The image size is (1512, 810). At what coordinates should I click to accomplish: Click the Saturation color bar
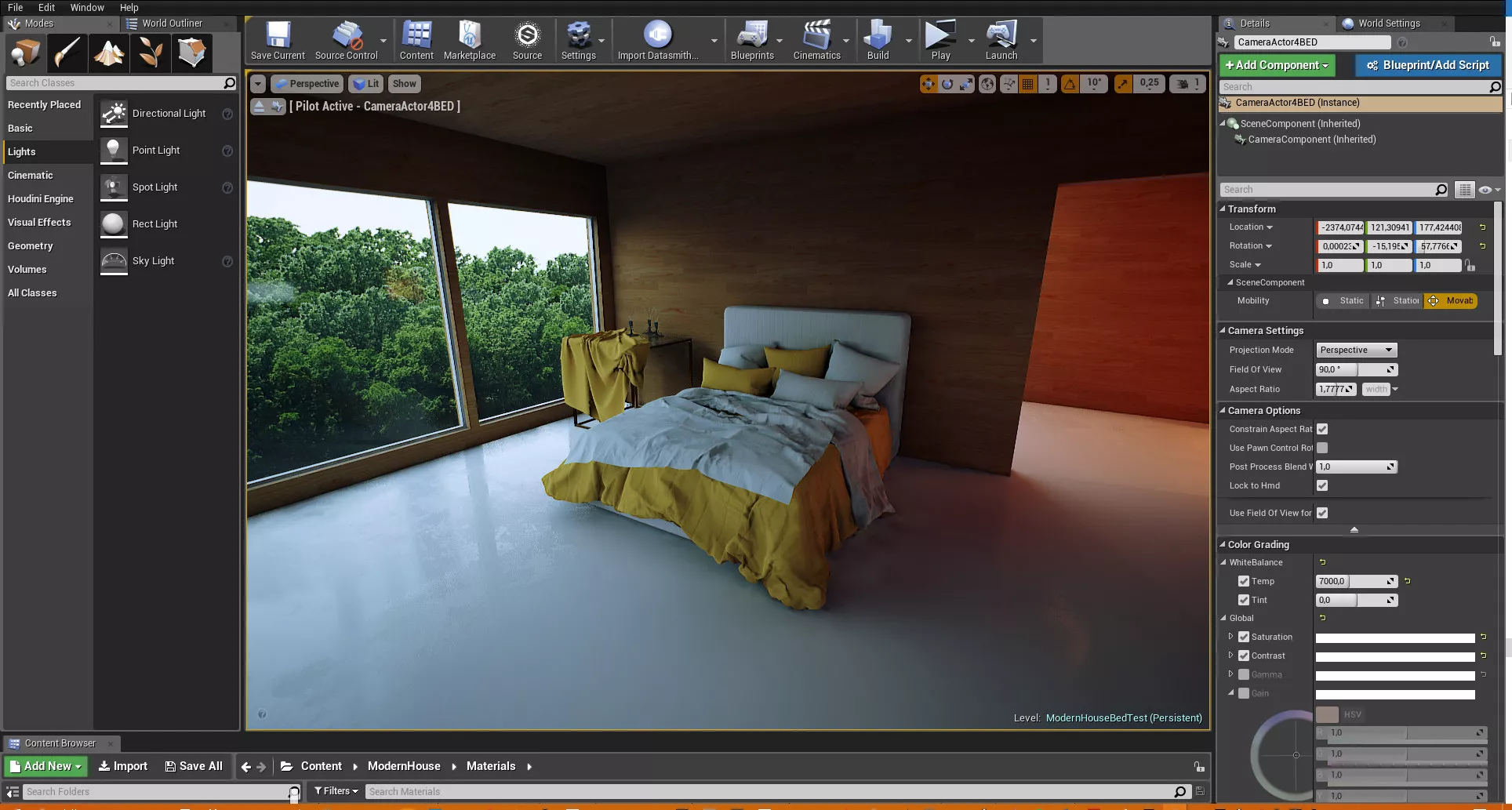pos(1394,637)
